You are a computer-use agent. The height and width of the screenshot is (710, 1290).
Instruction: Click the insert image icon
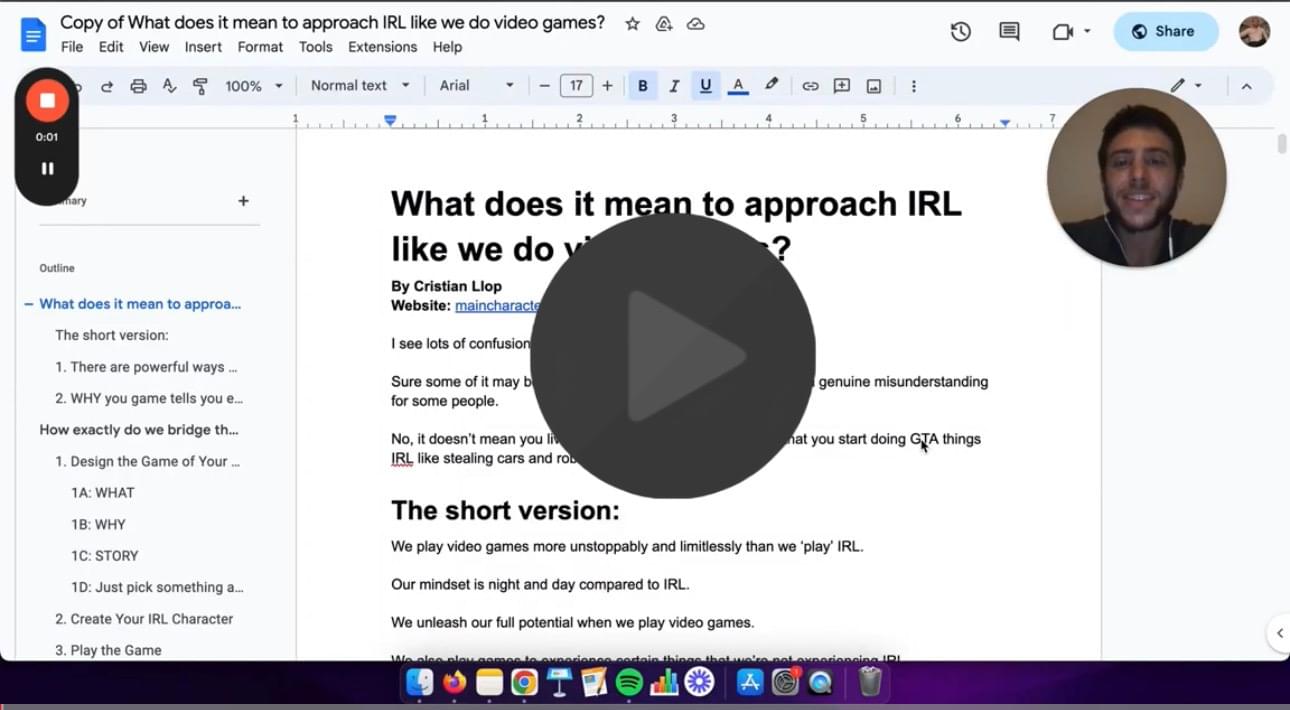click(873, 86)
